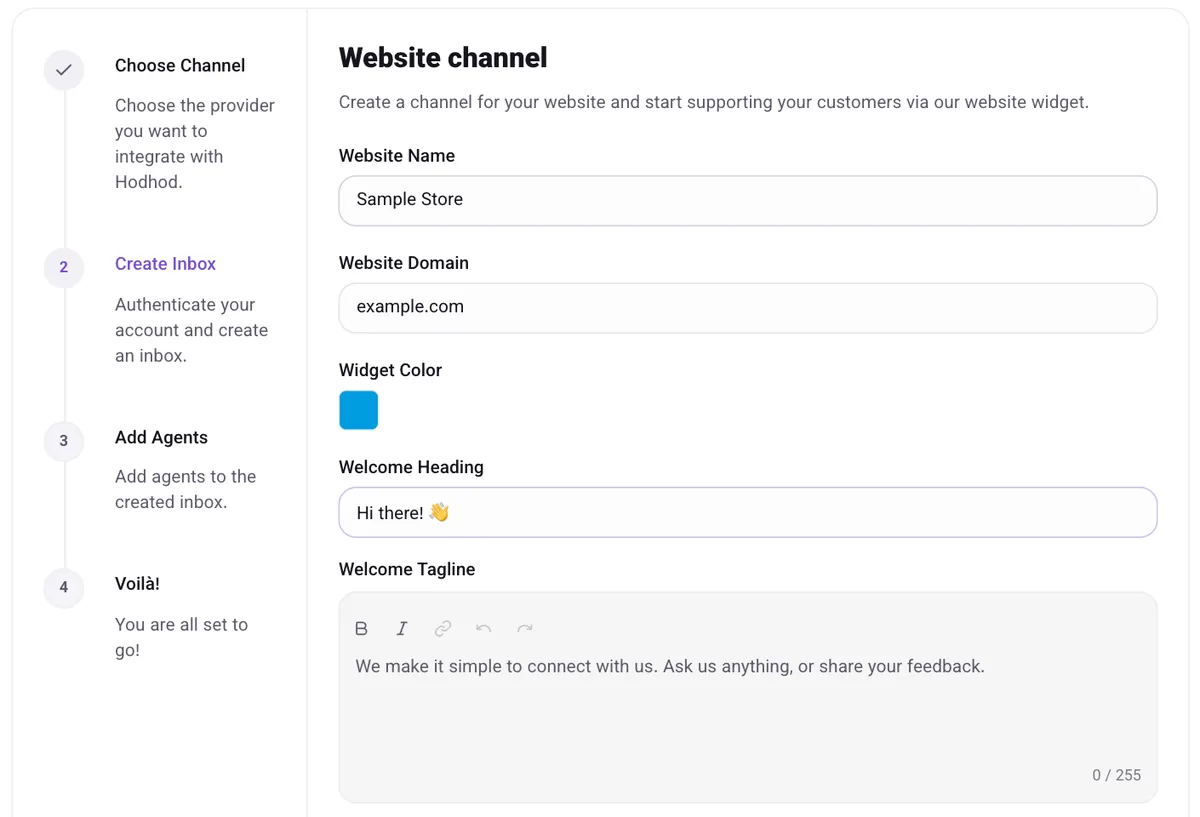Toggle bold in Welcome Tagline editor

coord(362,628)
